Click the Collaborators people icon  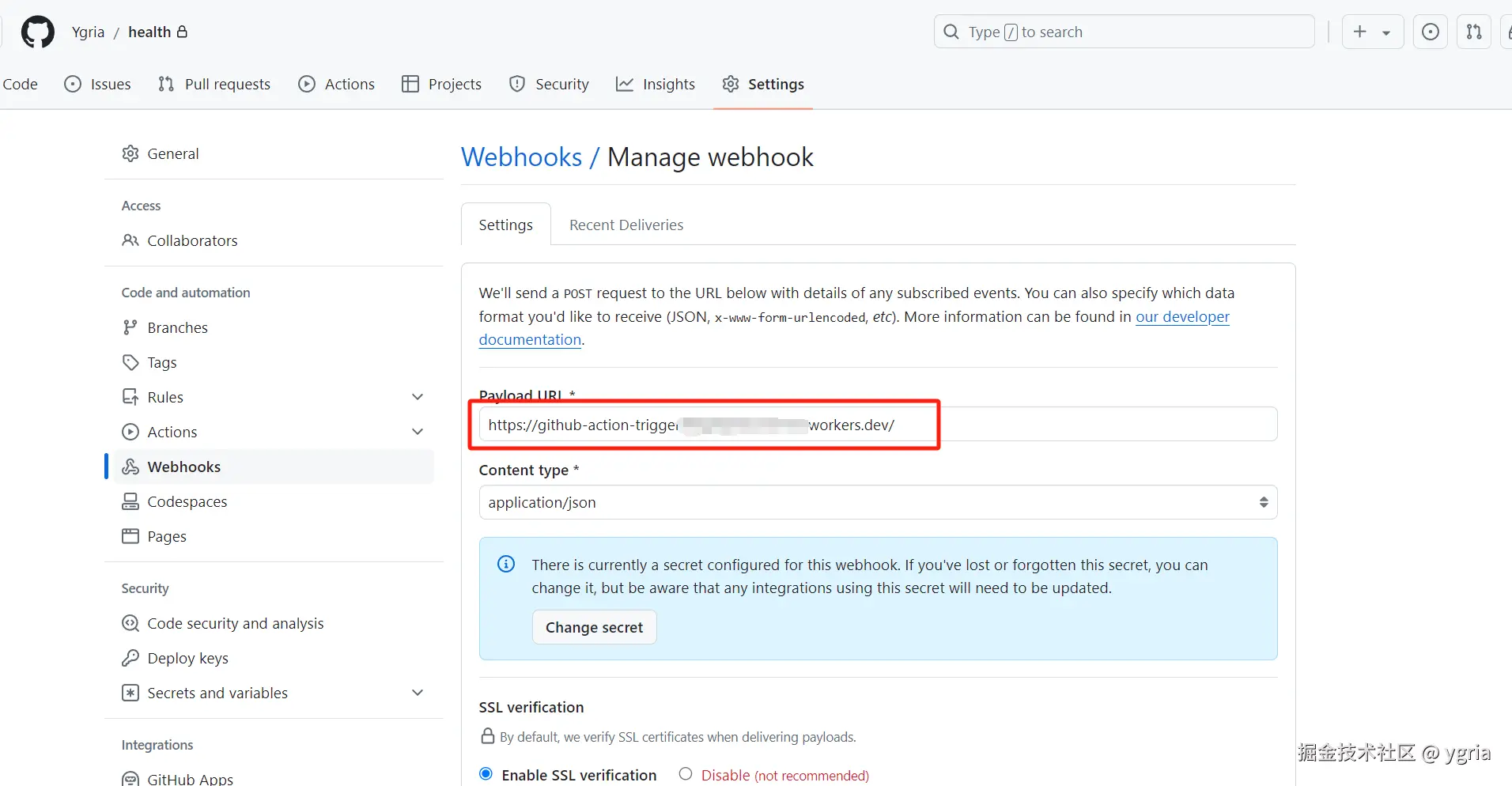(x=130, y=240)
